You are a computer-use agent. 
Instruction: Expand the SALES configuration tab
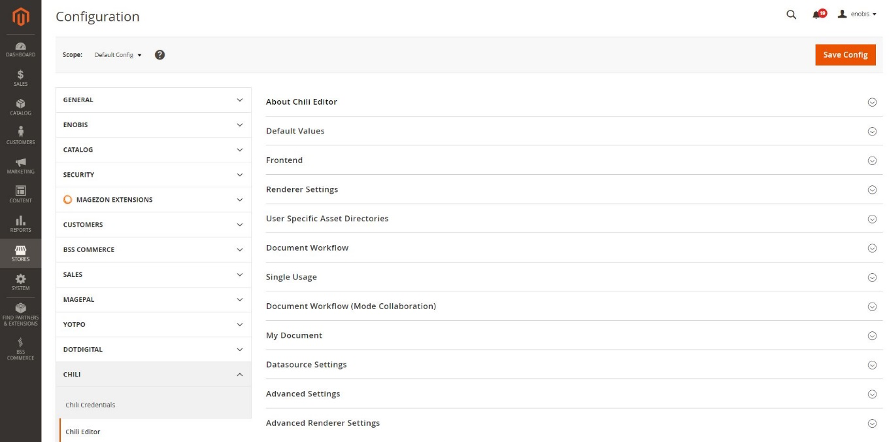coord(153,275)
